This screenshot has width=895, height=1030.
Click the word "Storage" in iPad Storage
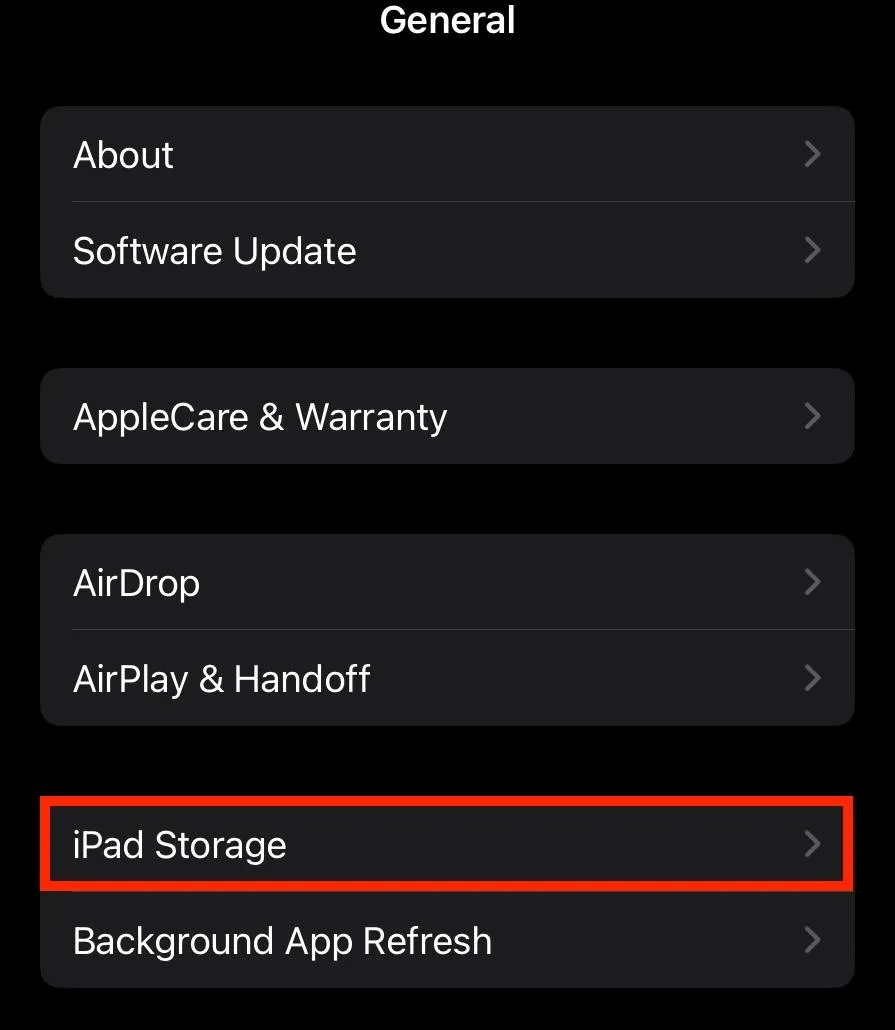pyautogui.click(x=221, y=846)
